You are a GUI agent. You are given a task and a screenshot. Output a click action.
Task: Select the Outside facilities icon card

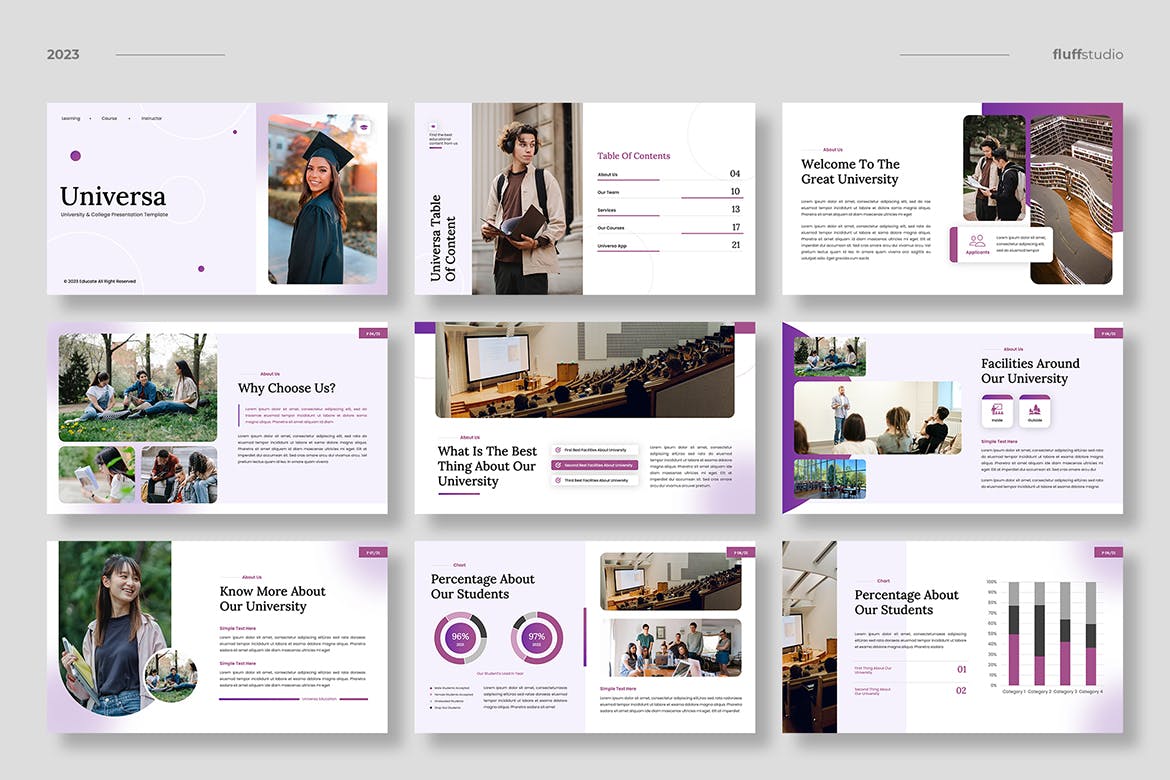[1034, 410]
